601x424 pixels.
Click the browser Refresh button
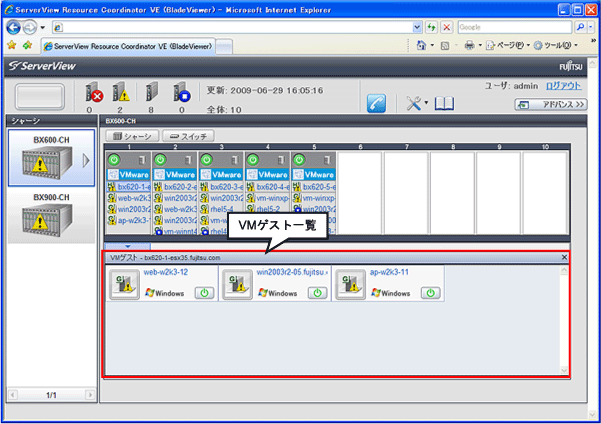point(432,27)
